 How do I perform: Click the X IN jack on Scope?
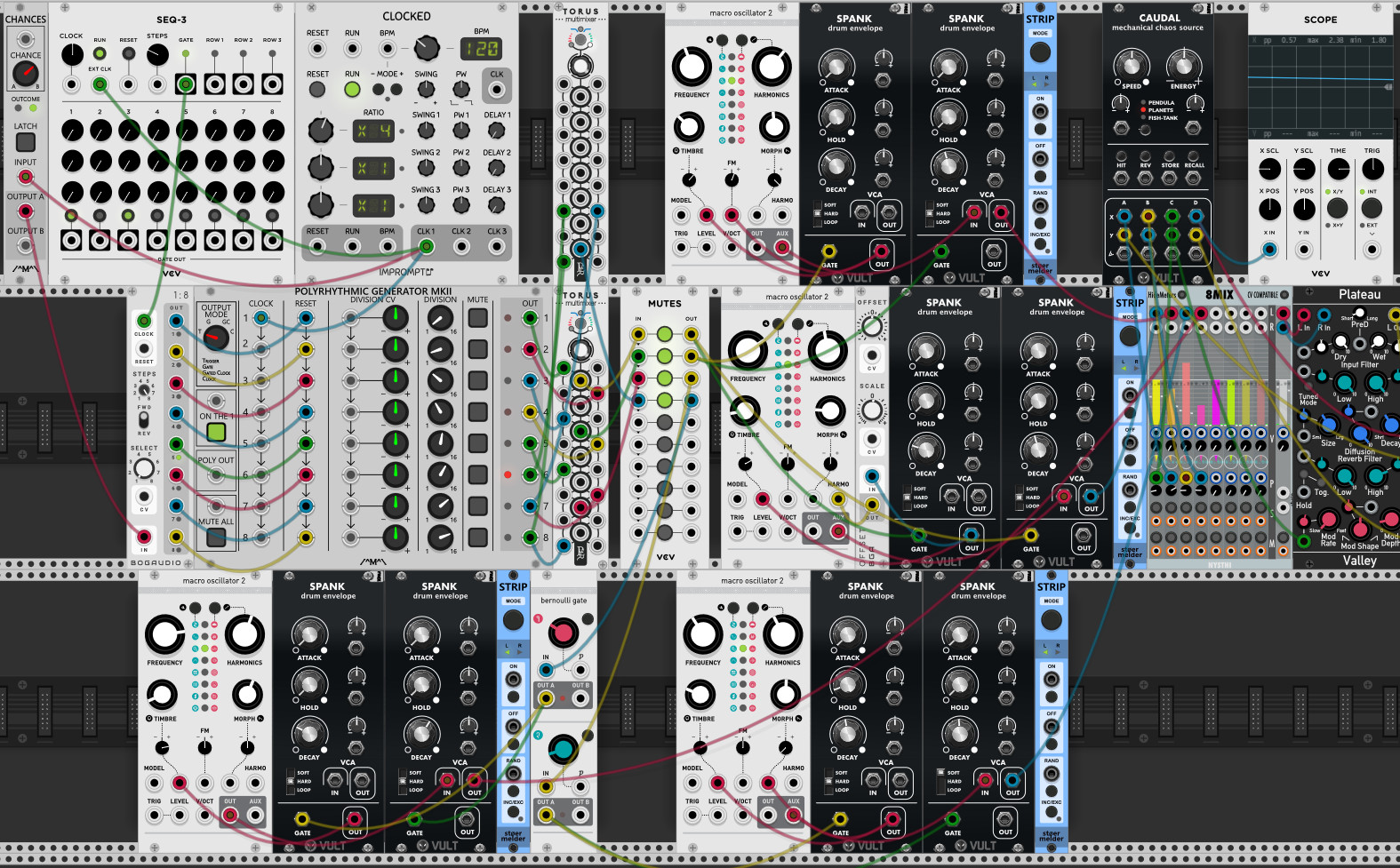pos(1269,250)
